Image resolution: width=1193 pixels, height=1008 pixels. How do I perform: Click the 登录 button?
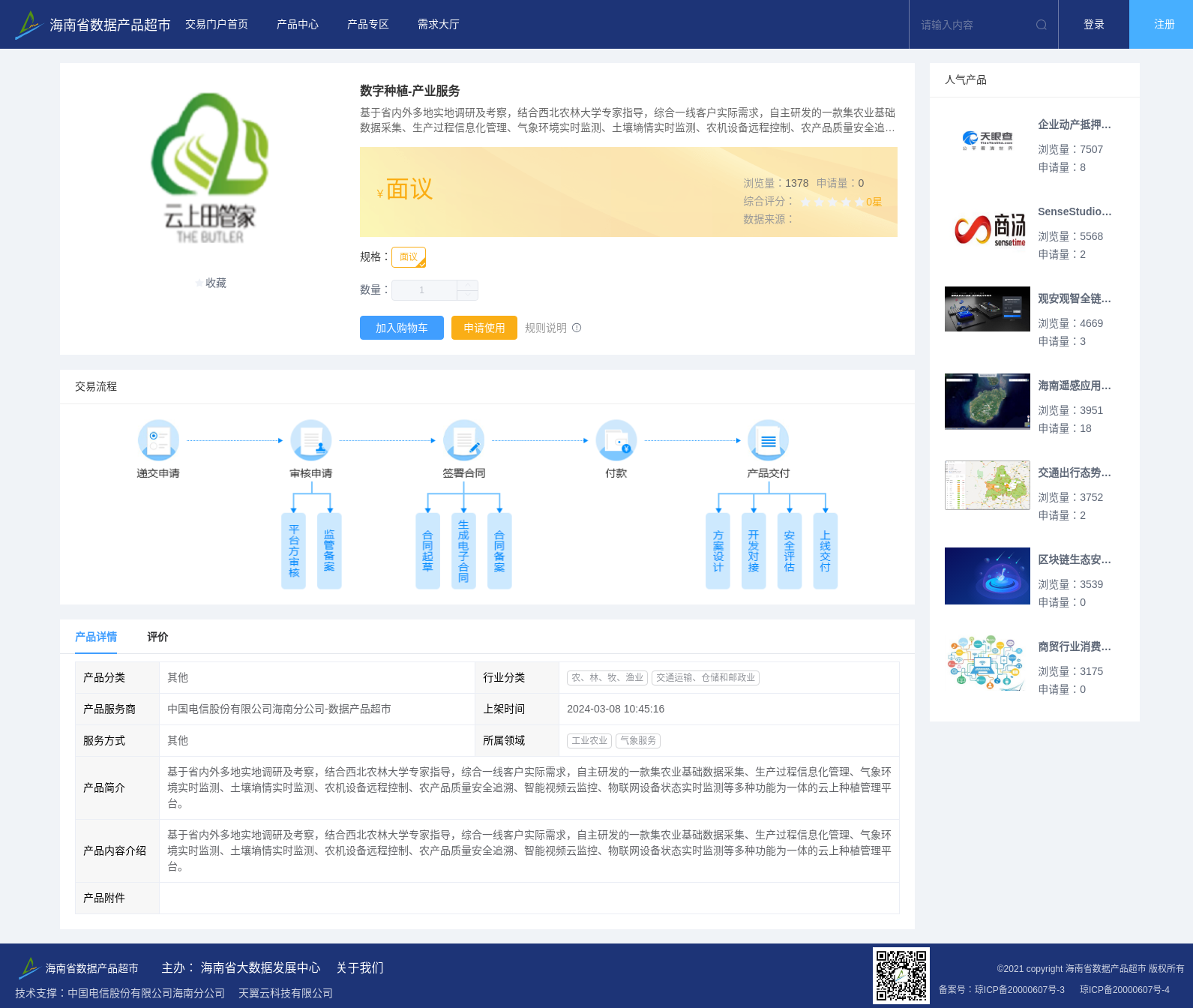[1094, 25]
